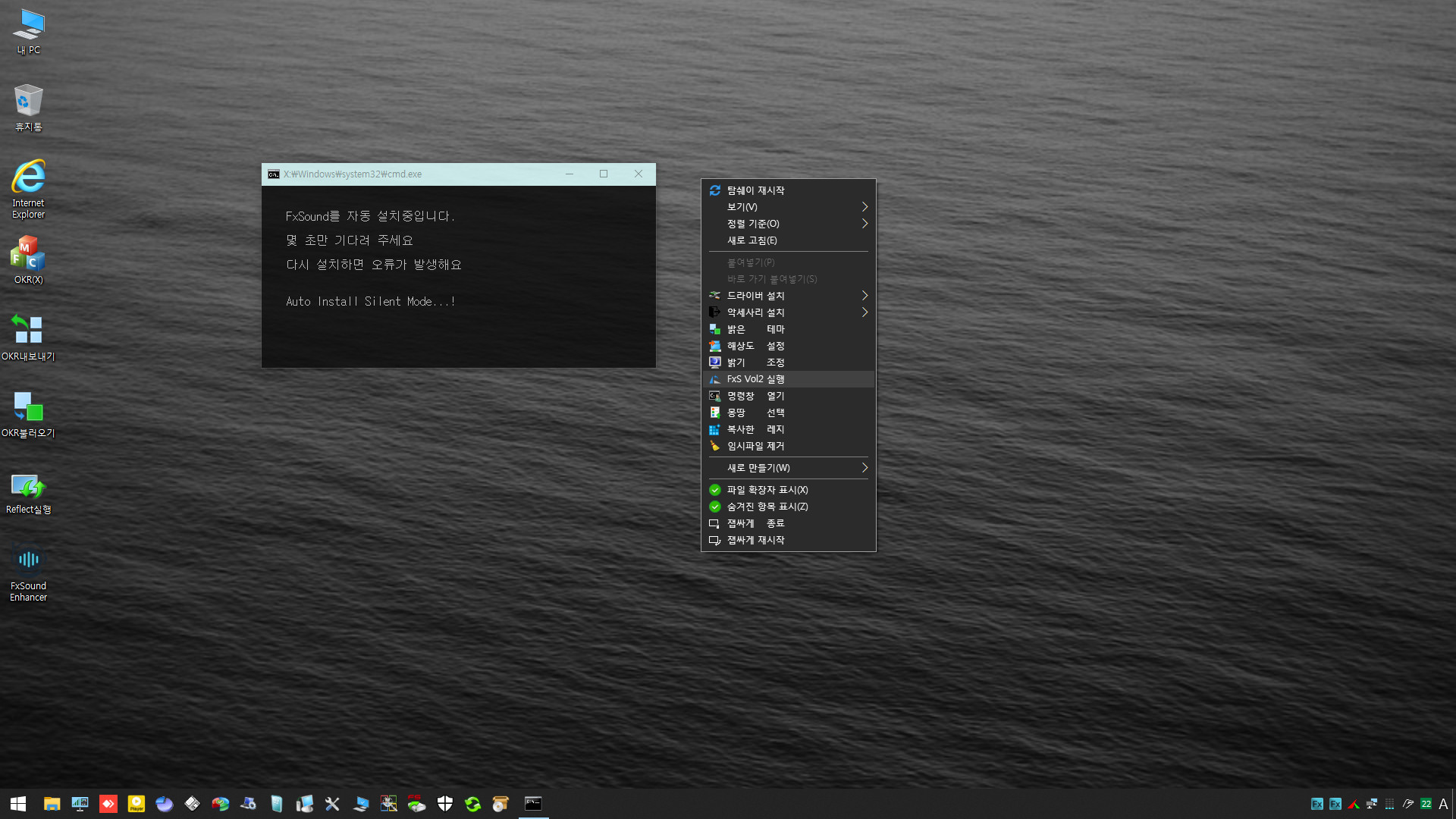Minimize the cmd.exe window

[x=569, y=174]
